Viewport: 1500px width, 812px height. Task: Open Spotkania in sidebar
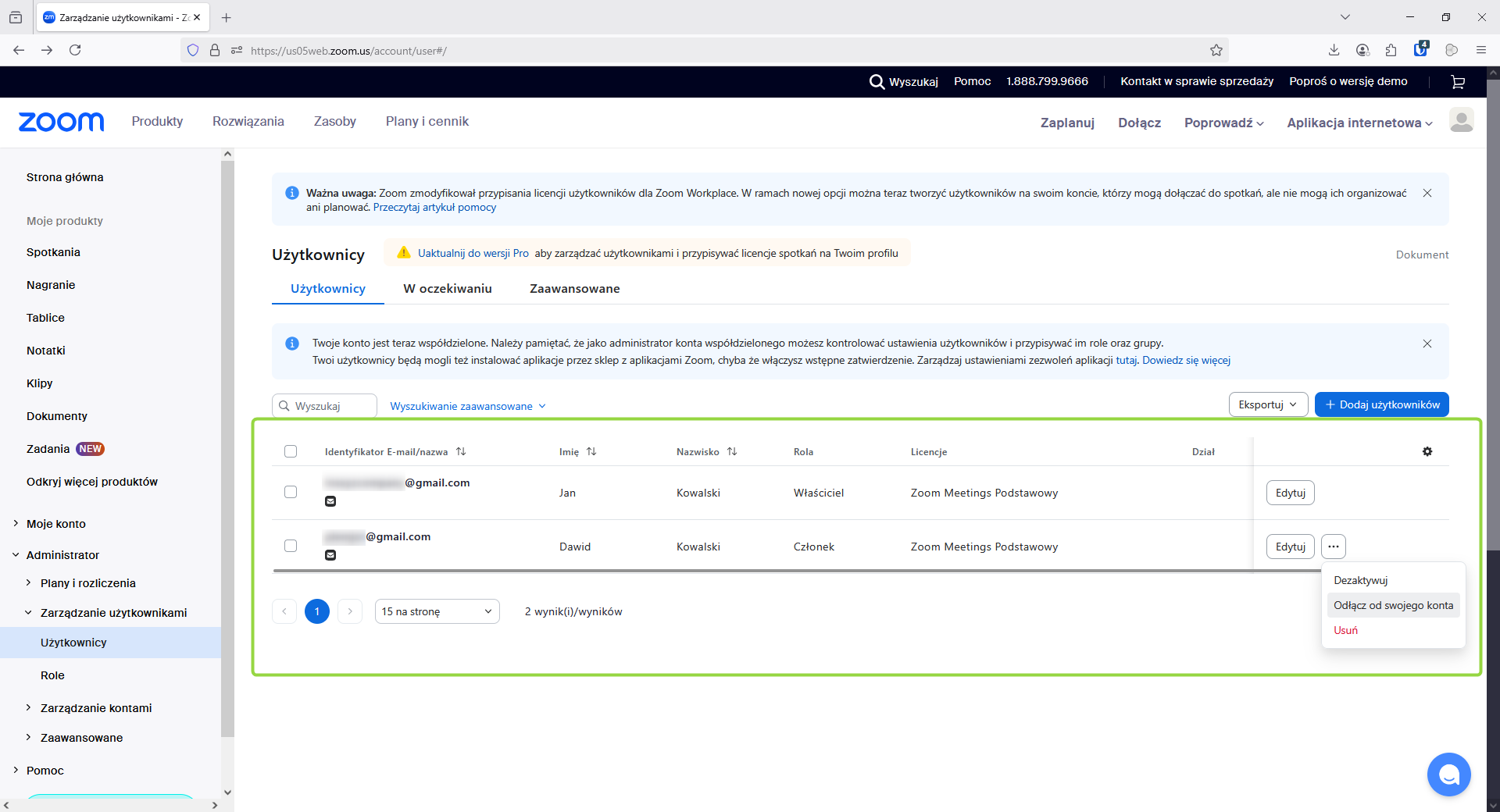(x=53, y=252)
